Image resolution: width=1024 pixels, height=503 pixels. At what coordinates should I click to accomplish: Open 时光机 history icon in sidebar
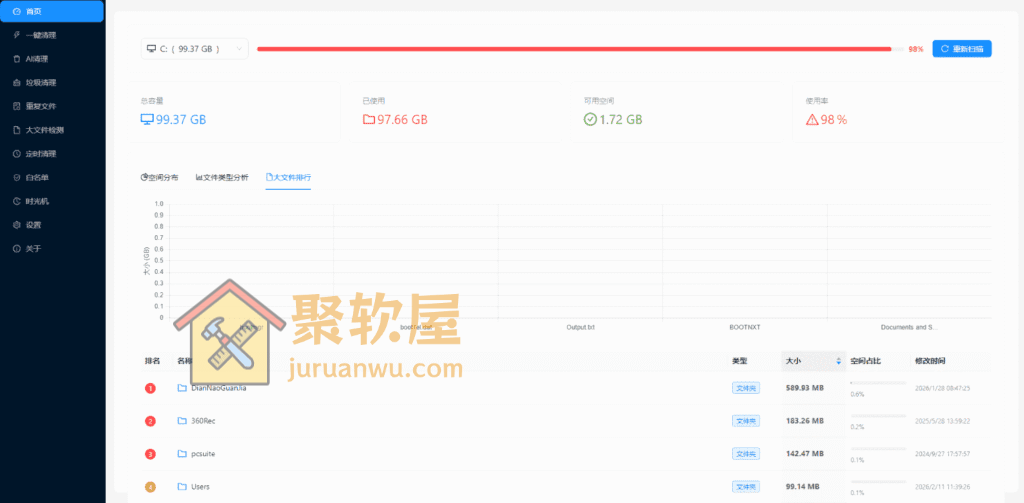click(17, 201)
